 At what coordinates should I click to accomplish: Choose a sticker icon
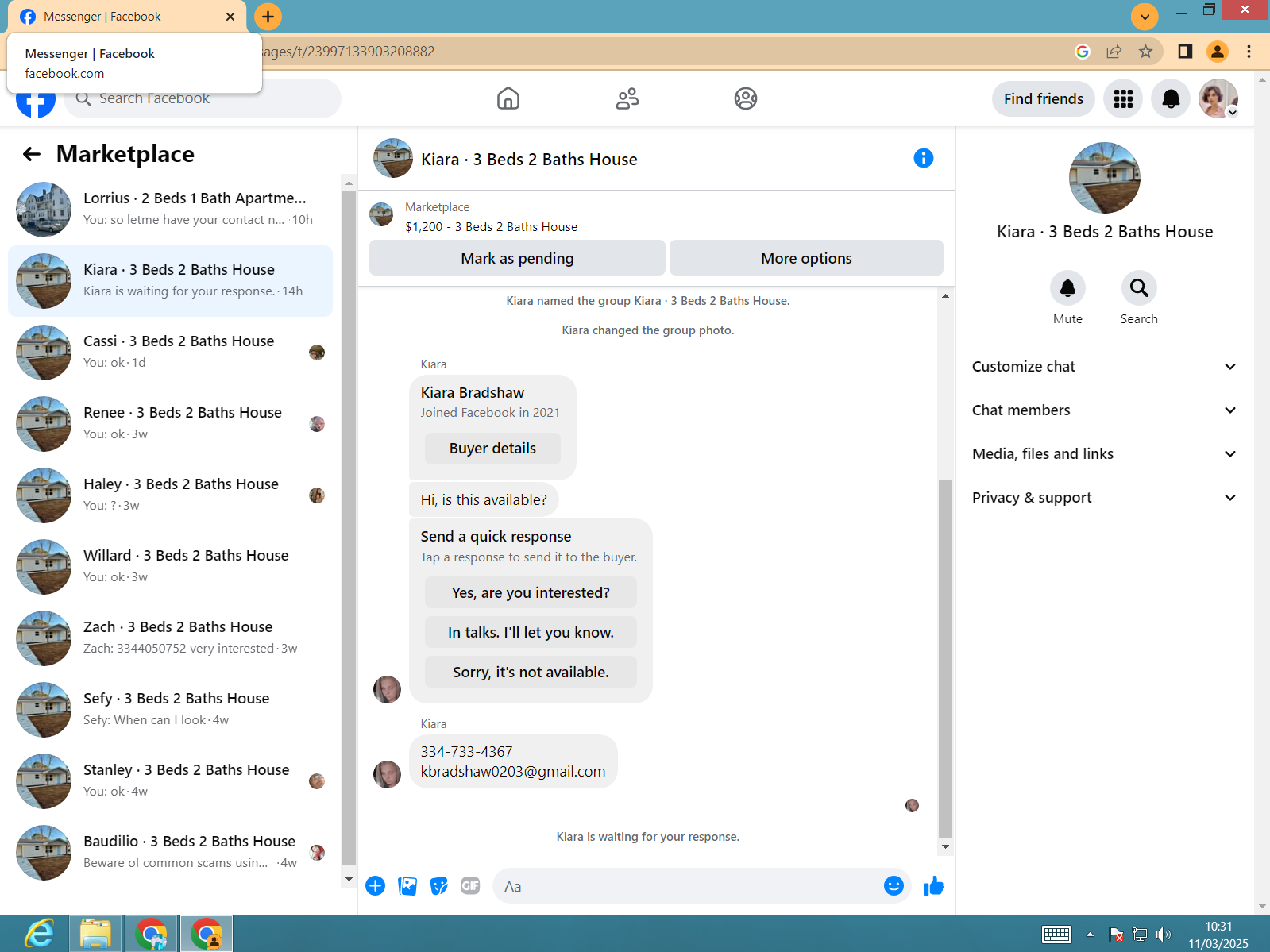click(x=438, y=886)
